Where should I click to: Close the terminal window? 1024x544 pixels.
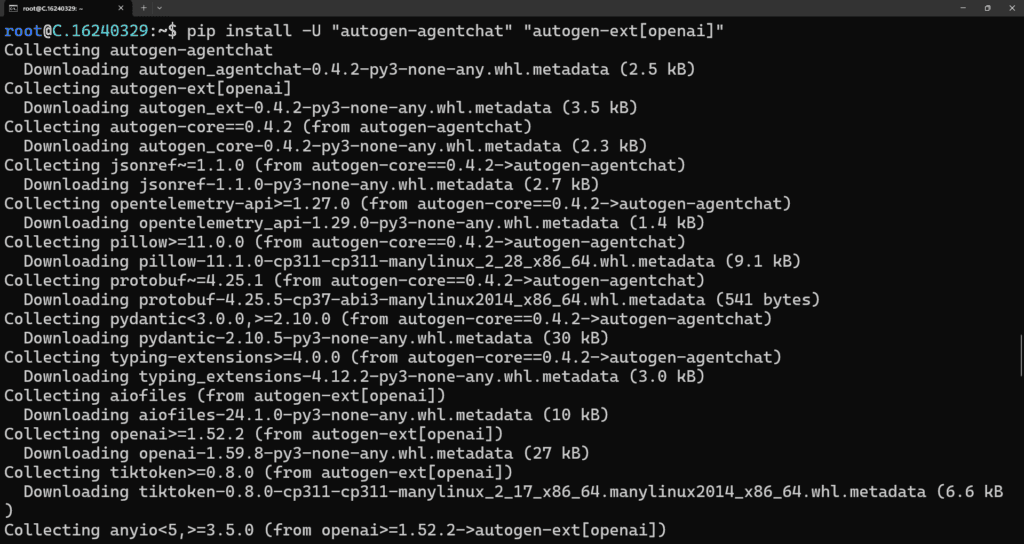pos(1012,8)
